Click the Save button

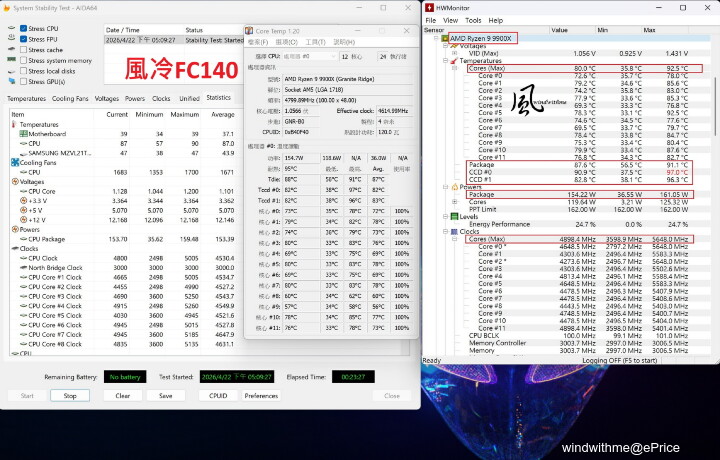(166, 395)
